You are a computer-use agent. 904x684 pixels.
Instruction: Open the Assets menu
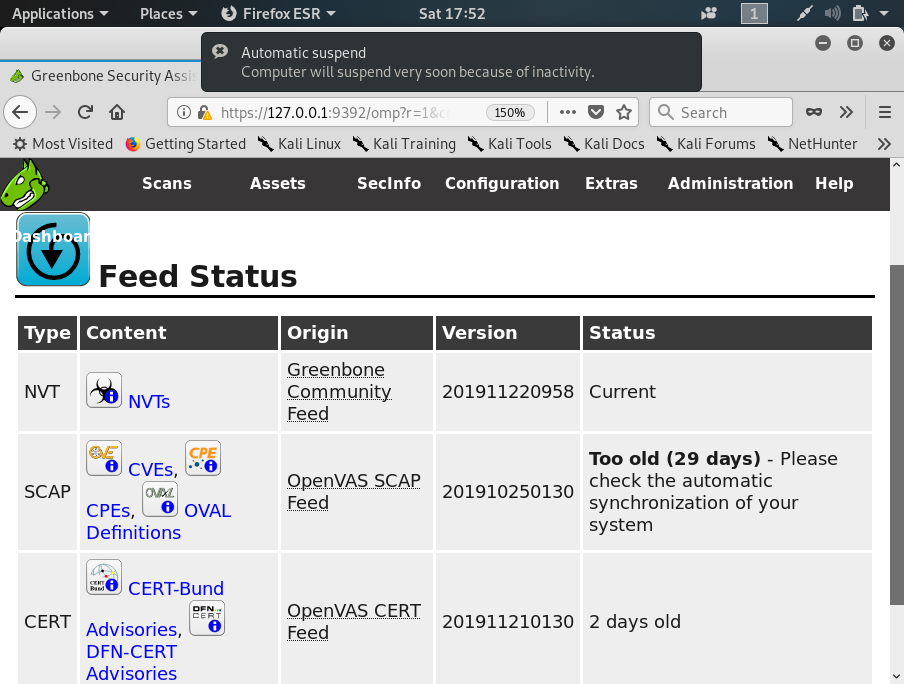277,183
